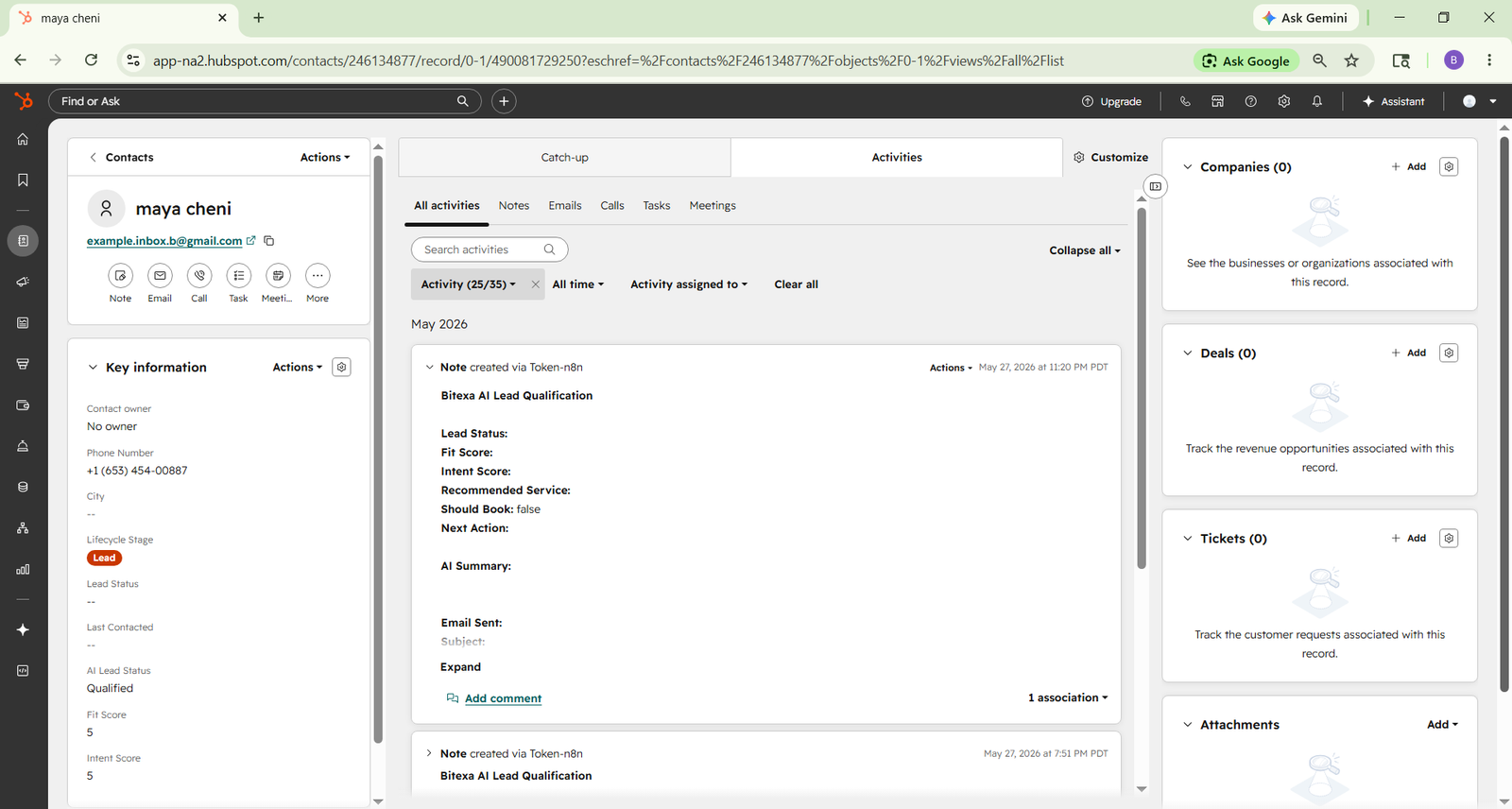Open Activity (25/35) filter dropdown
This screenshot has height=809, width=1512.
(x=469, y=284)
